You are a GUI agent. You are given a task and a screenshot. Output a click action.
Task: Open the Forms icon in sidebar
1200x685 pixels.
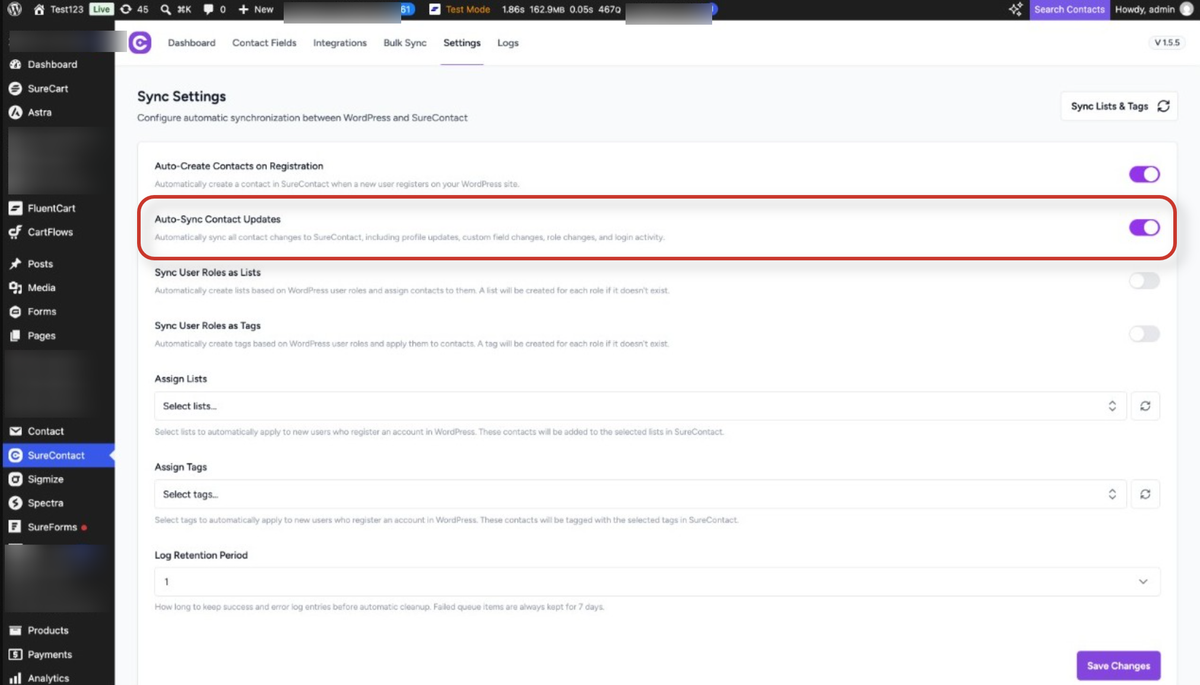pos(15,312)
